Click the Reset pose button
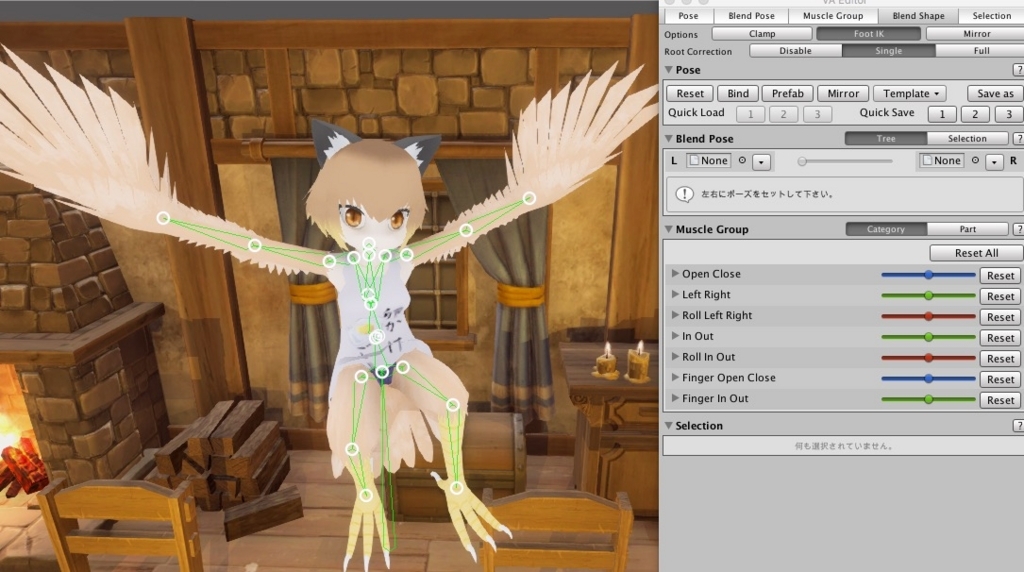Viewport: 1024px width, 572px height. coord(690,93)
